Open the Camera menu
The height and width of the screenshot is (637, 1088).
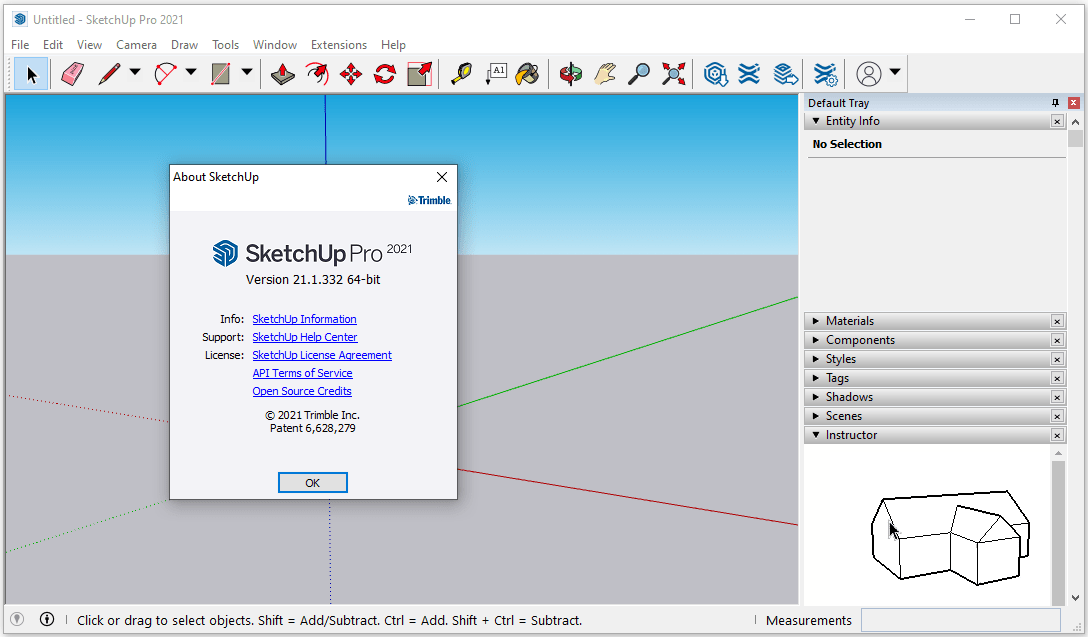136,44
